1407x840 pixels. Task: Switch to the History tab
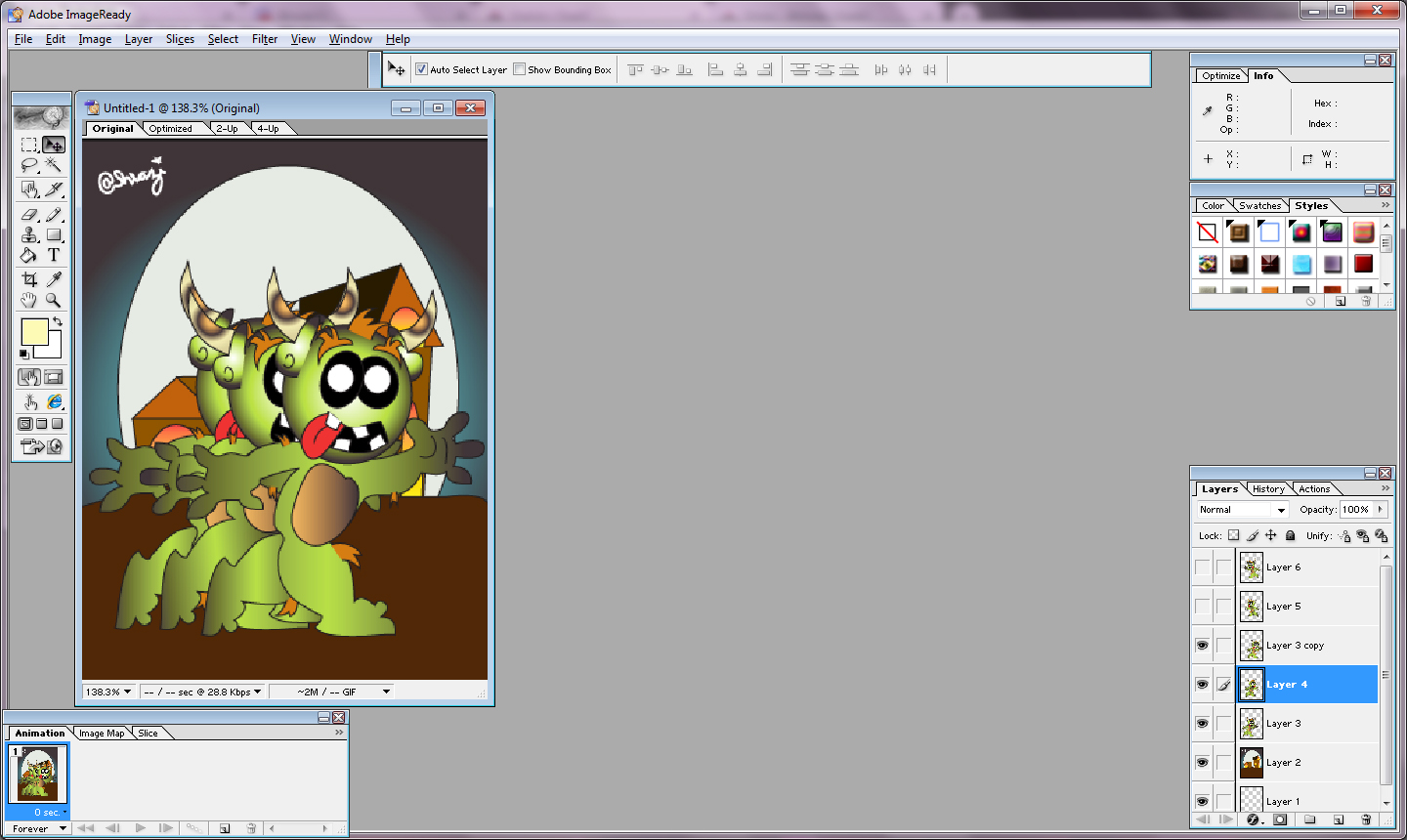point(1268,488)
